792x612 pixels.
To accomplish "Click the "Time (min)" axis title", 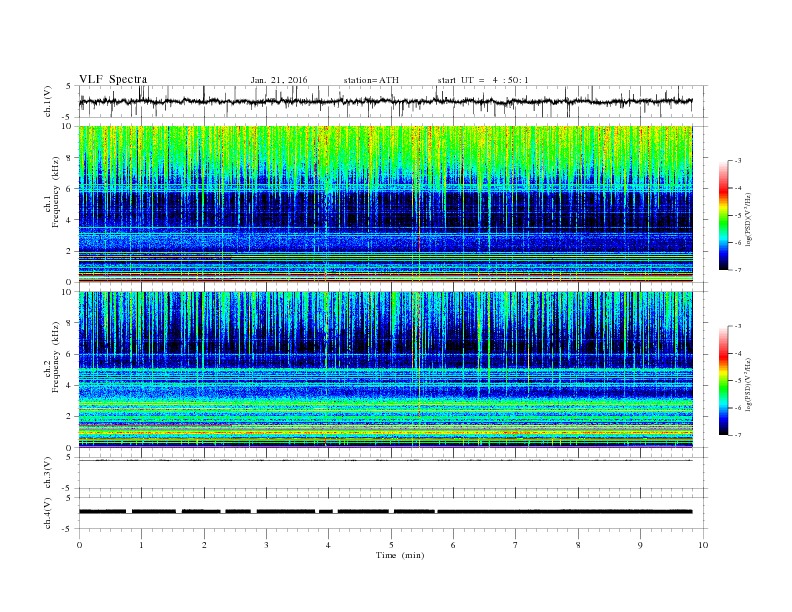I will coord(400,555).
